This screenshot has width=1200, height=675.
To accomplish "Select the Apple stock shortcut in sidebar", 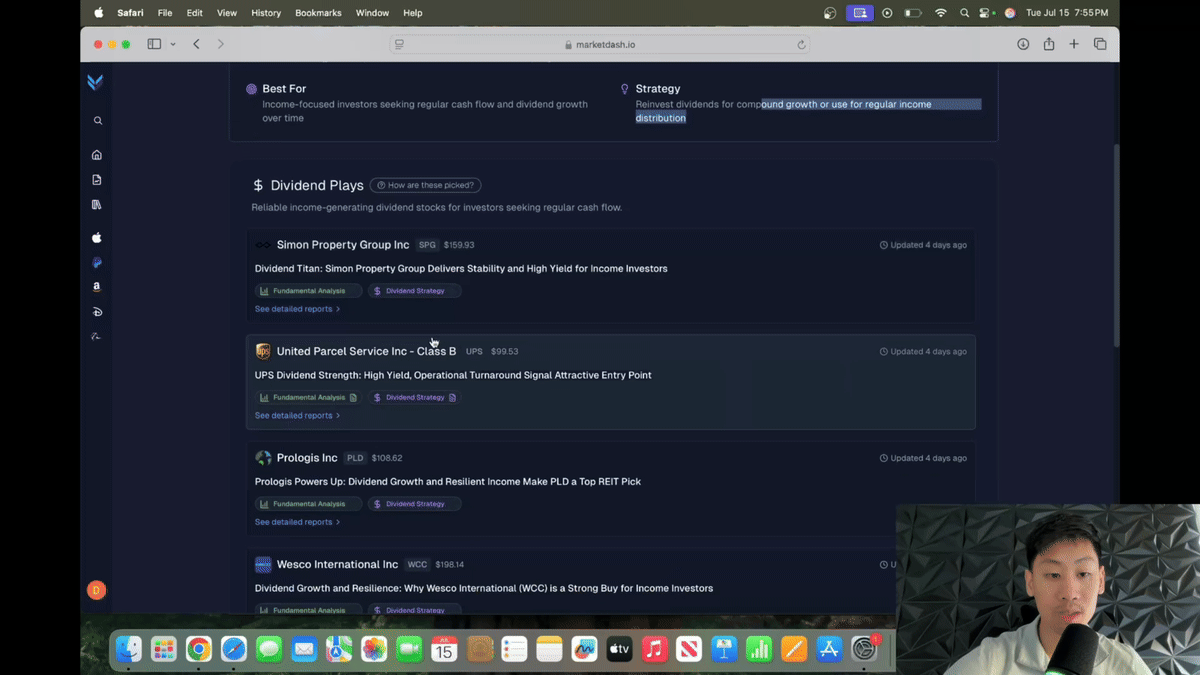I will tap(97, 238).
